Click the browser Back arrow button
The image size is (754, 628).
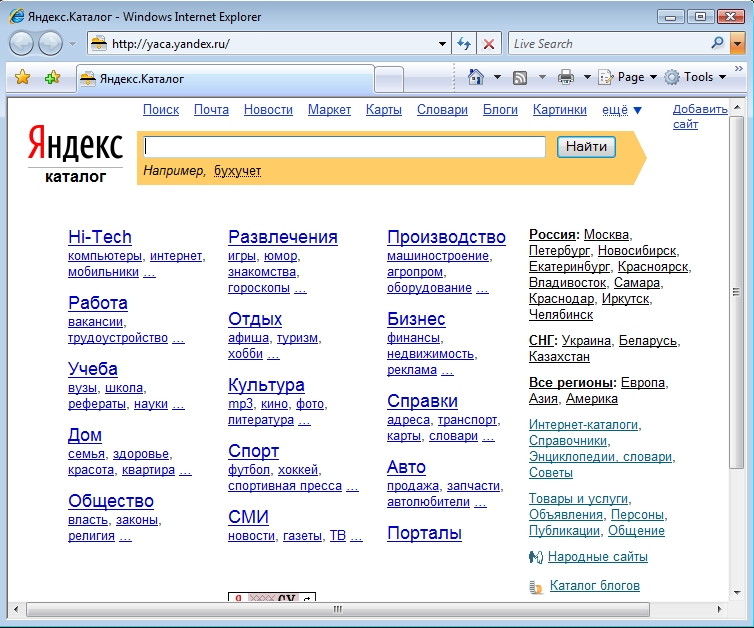[x=21, y=44]
